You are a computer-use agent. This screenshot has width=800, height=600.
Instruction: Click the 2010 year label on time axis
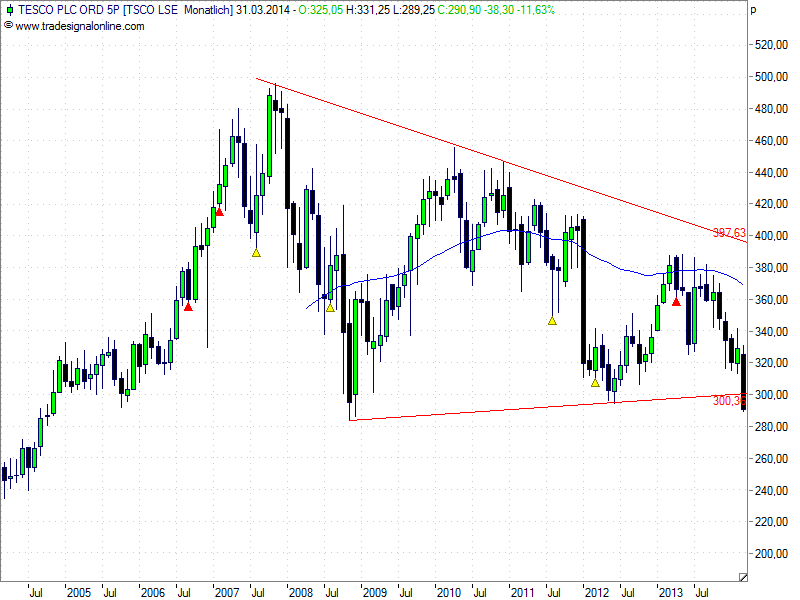(x=448, y=592)
